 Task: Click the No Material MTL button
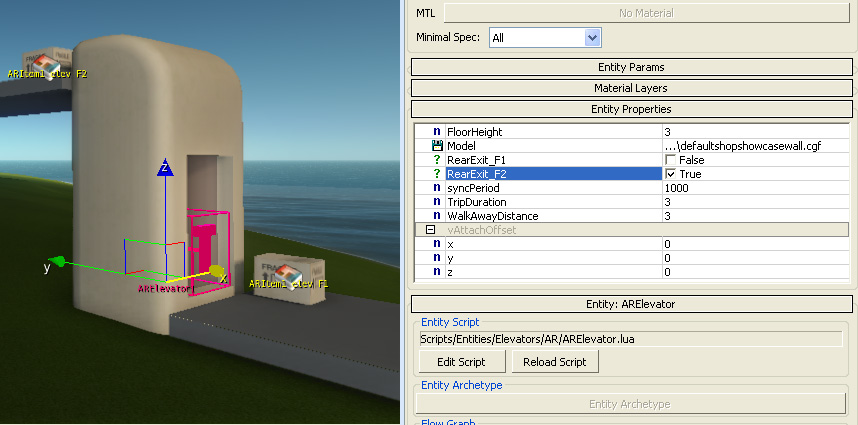pyautogui.click(x=646, y=13)
